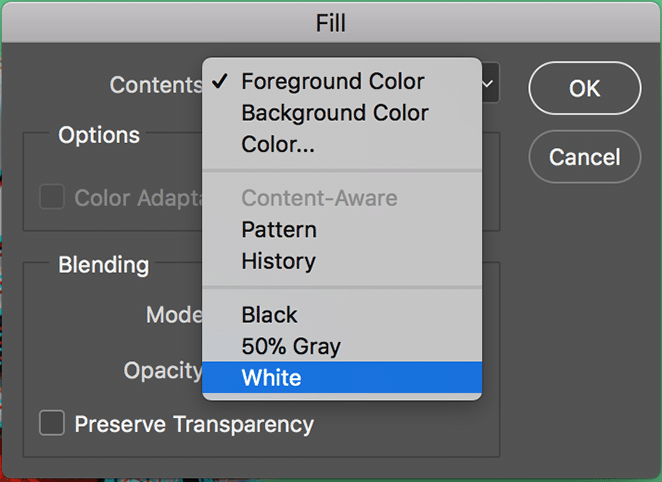Pick the highlighted White option
This screenshot has width=662, height=482.
pos(272,378)
